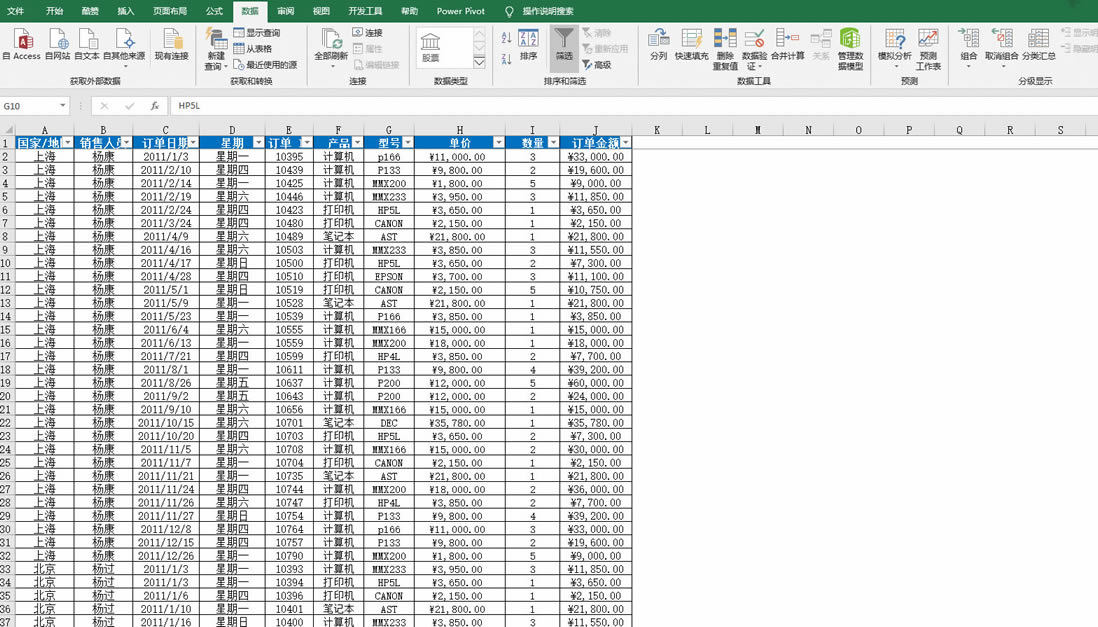The height and width of the screenshot is (627, 1098).
Task: Click the Forecast Sheet icon
Action: 928,42
